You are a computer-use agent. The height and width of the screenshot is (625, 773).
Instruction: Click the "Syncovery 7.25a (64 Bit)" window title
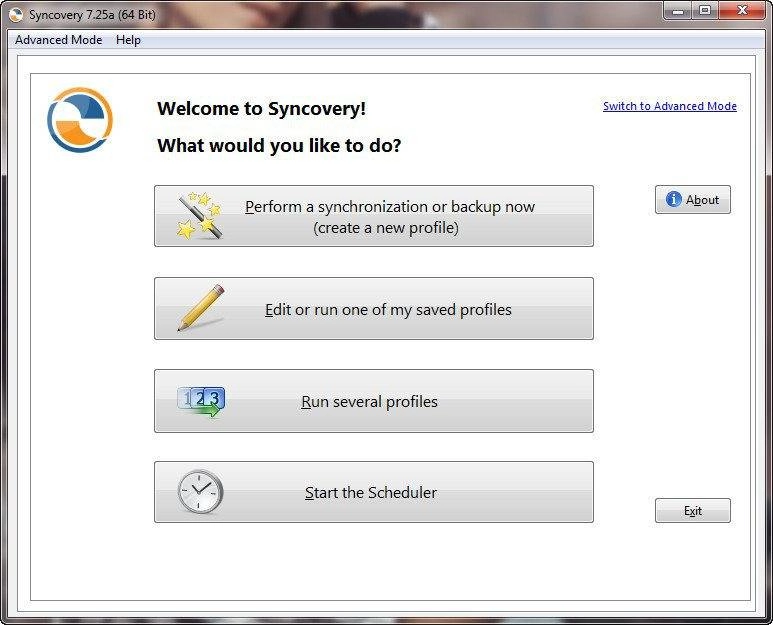92,15
